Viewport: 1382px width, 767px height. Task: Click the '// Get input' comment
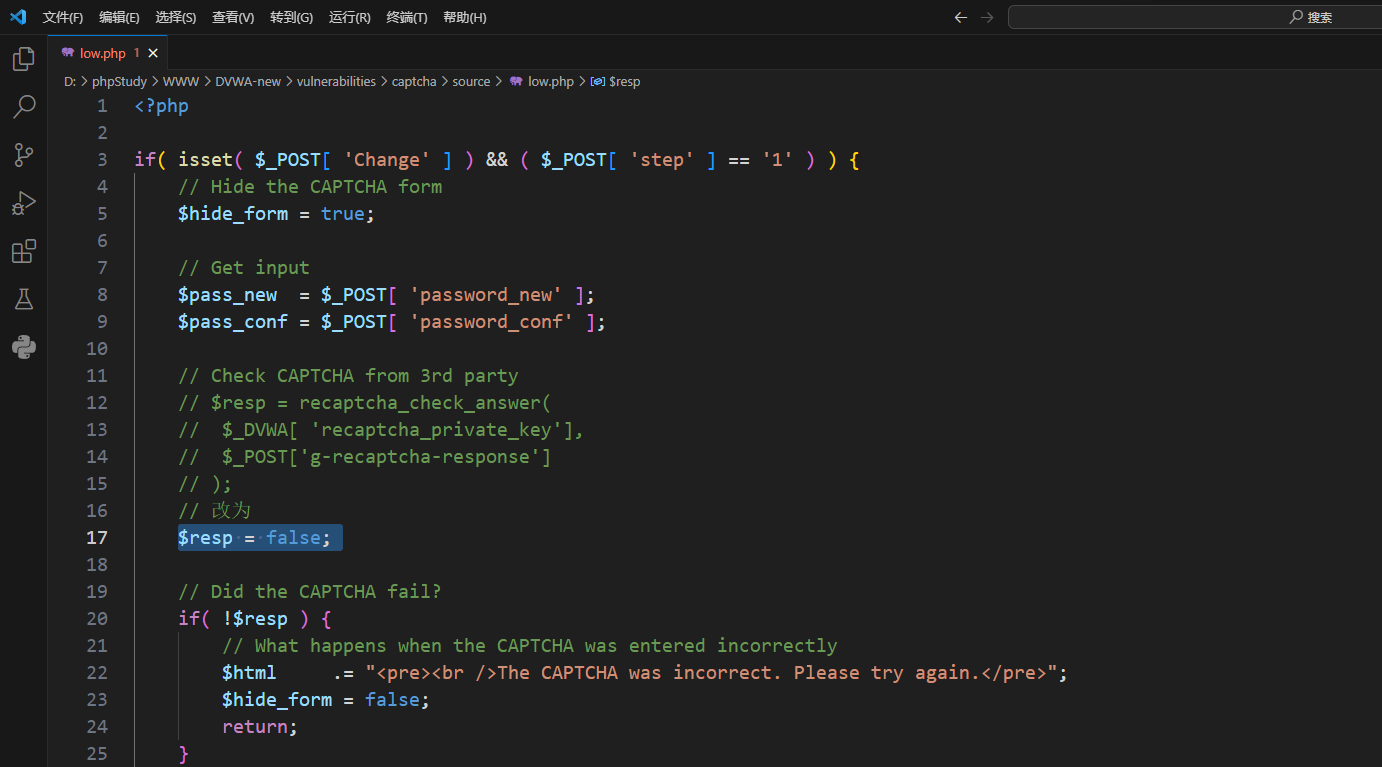pyautogui.click(x=244, y=268)
